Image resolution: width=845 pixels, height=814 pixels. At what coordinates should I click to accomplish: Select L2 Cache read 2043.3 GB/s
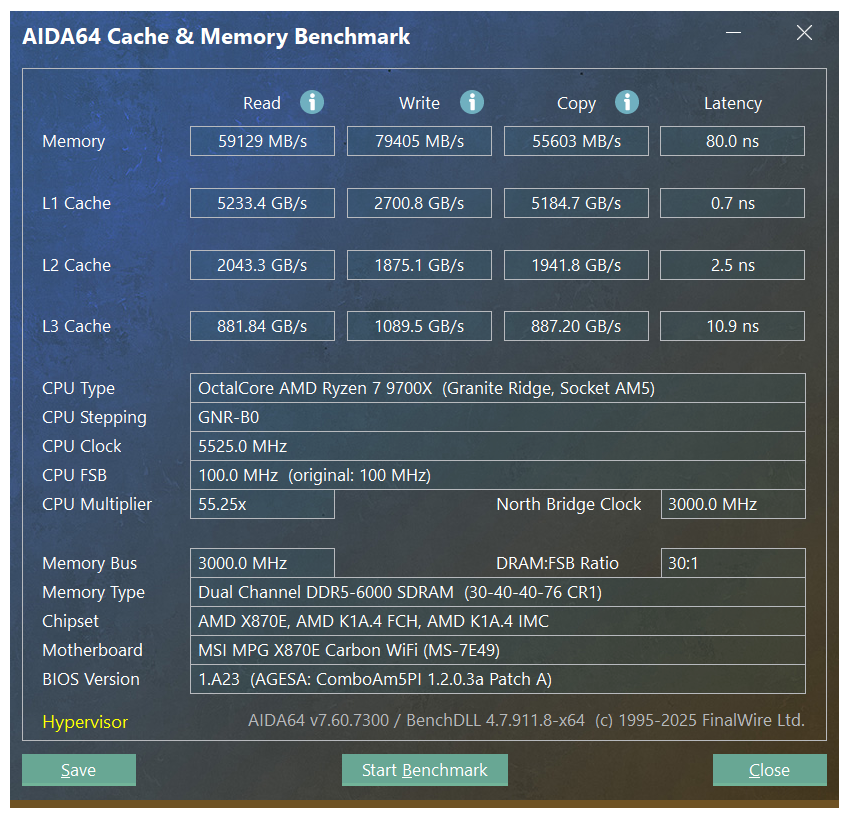(262, 265)
